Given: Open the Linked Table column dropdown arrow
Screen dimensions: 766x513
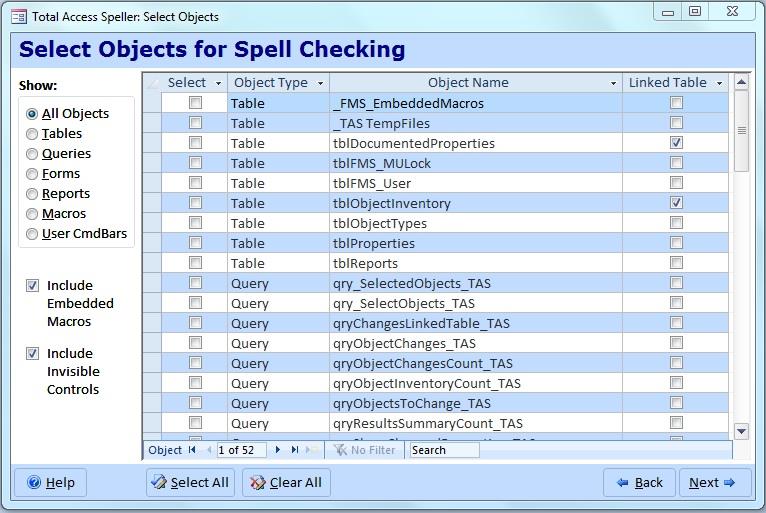Looking at the screenshot, I should click(720, 84).
